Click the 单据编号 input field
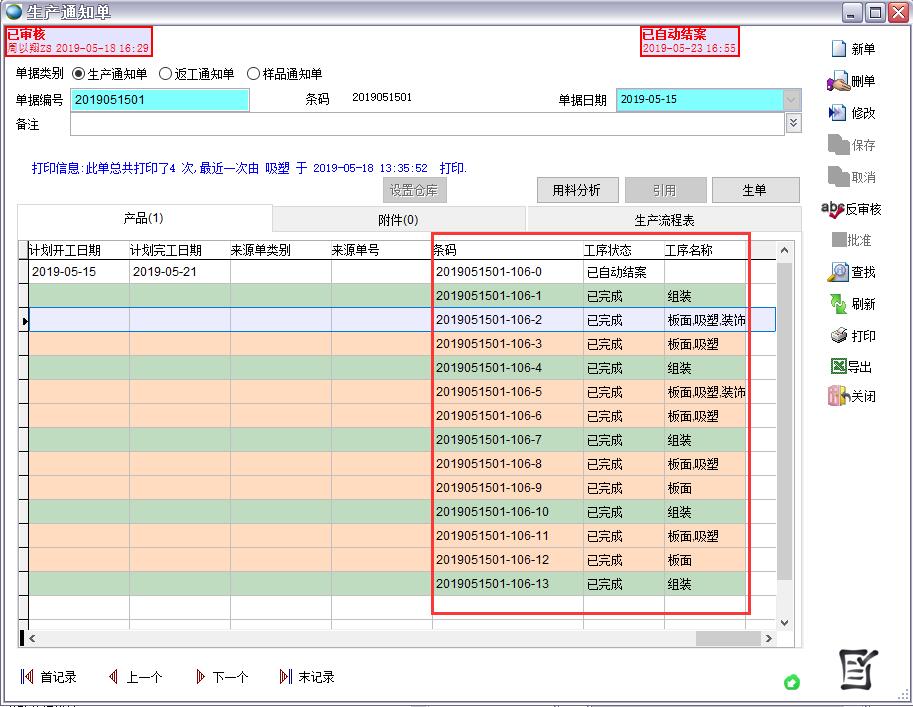The width and height of the screenshot is (913, 707). click(160, 100)
